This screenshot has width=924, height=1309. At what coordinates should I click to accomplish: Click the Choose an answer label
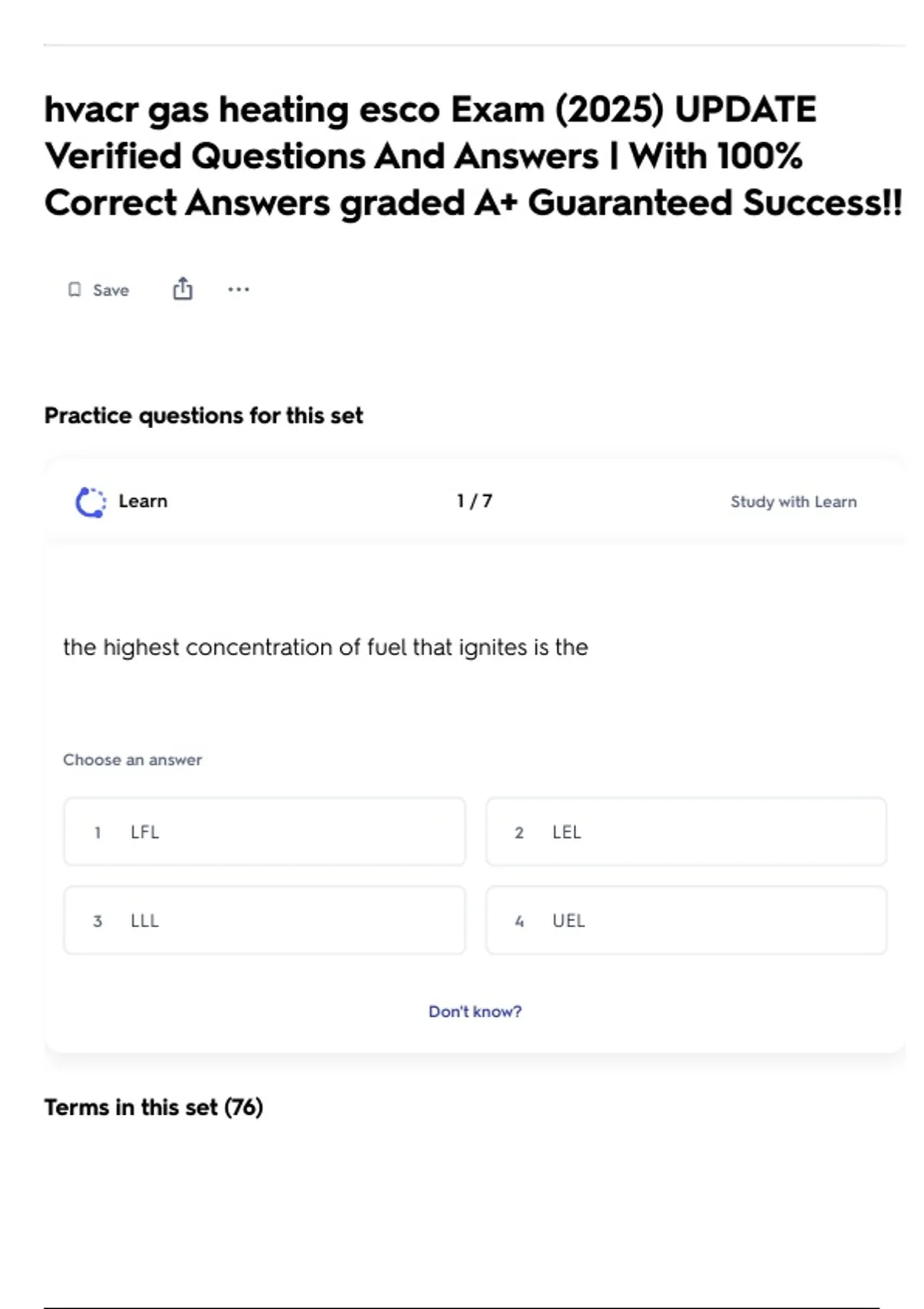(x=132, y=760)
